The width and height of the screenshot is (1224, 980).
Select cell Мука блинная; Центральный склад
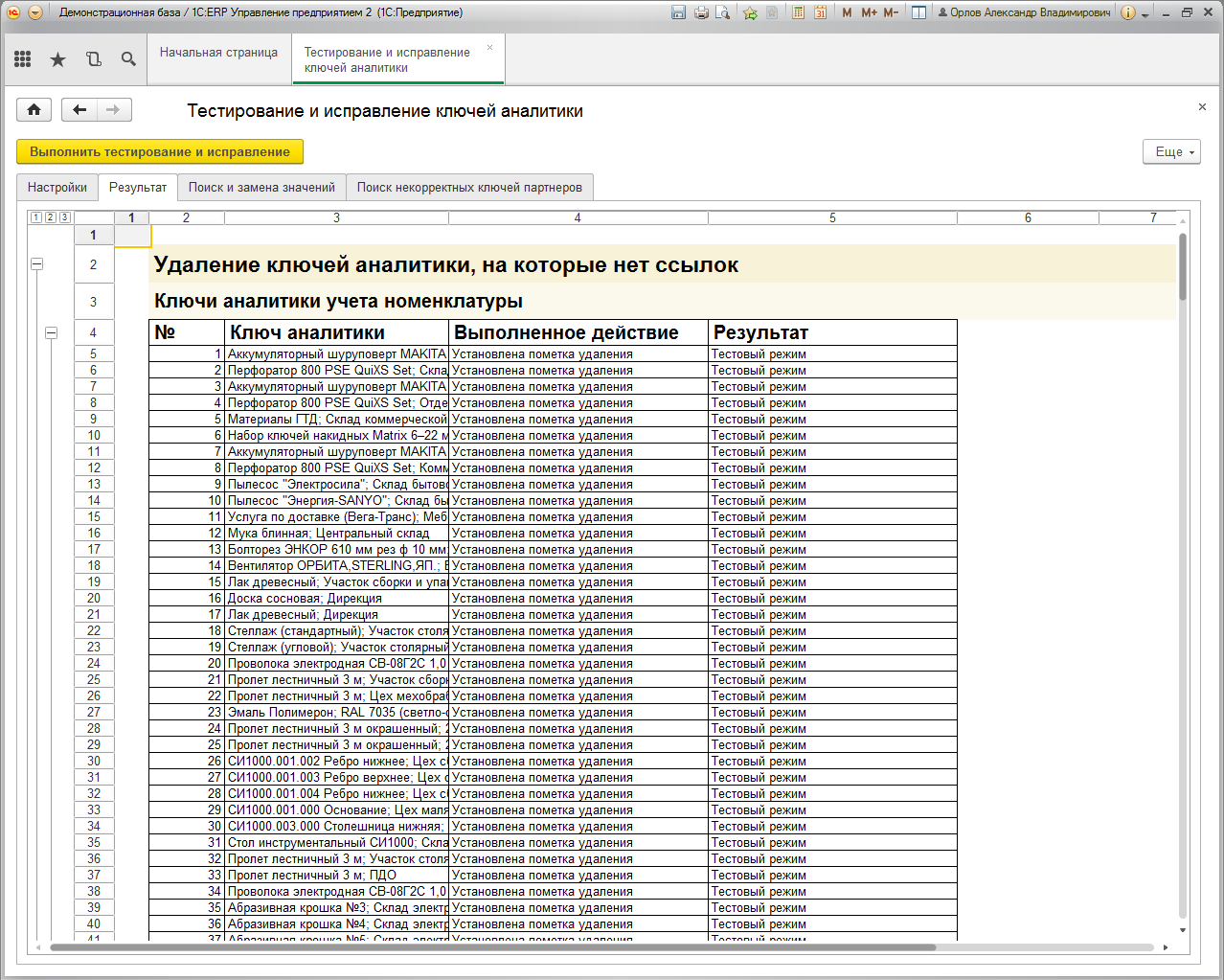point(337,533)
